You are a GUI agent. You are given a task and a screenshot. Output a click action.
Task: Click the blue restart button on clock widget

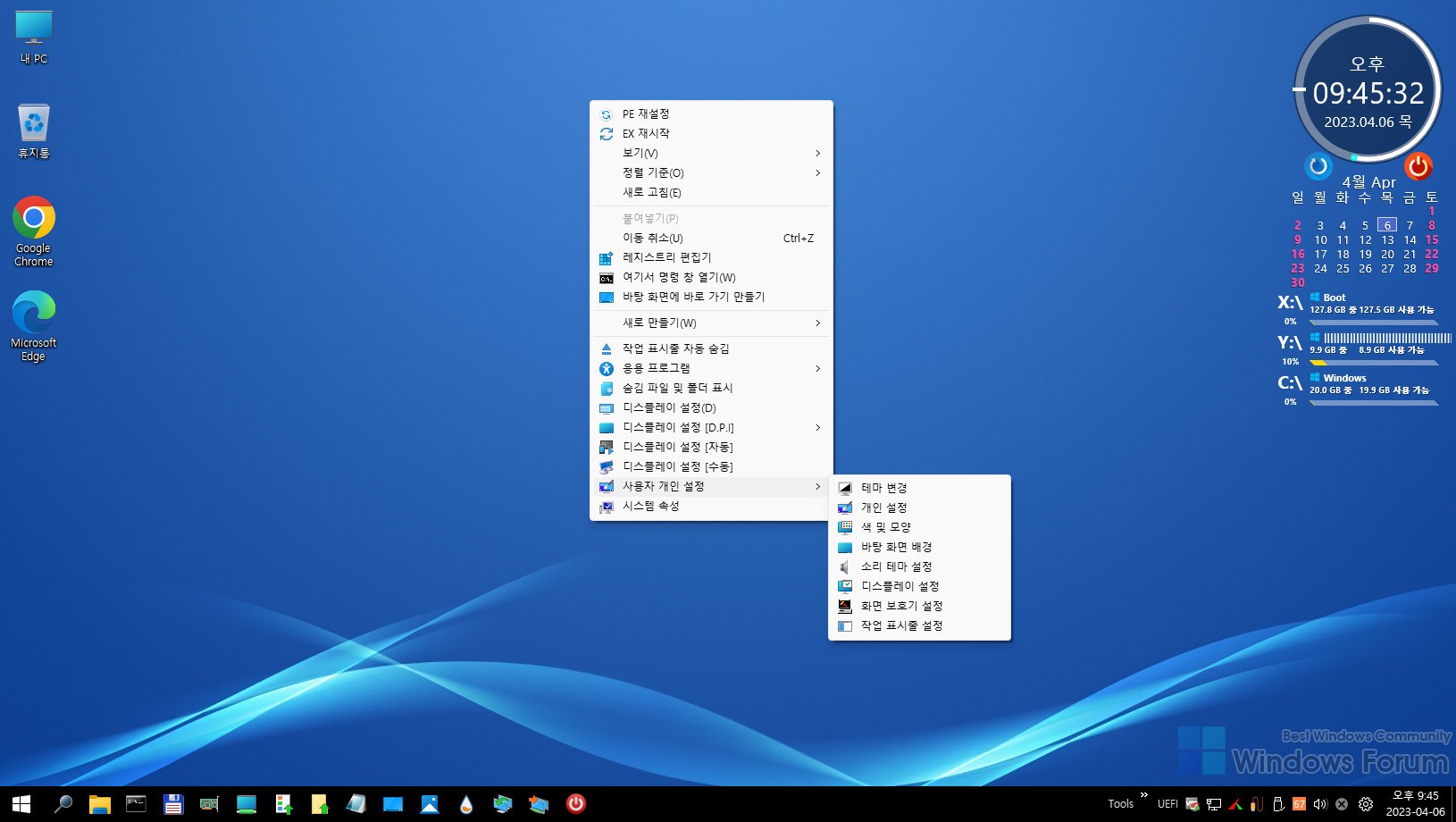point(1318,166)
